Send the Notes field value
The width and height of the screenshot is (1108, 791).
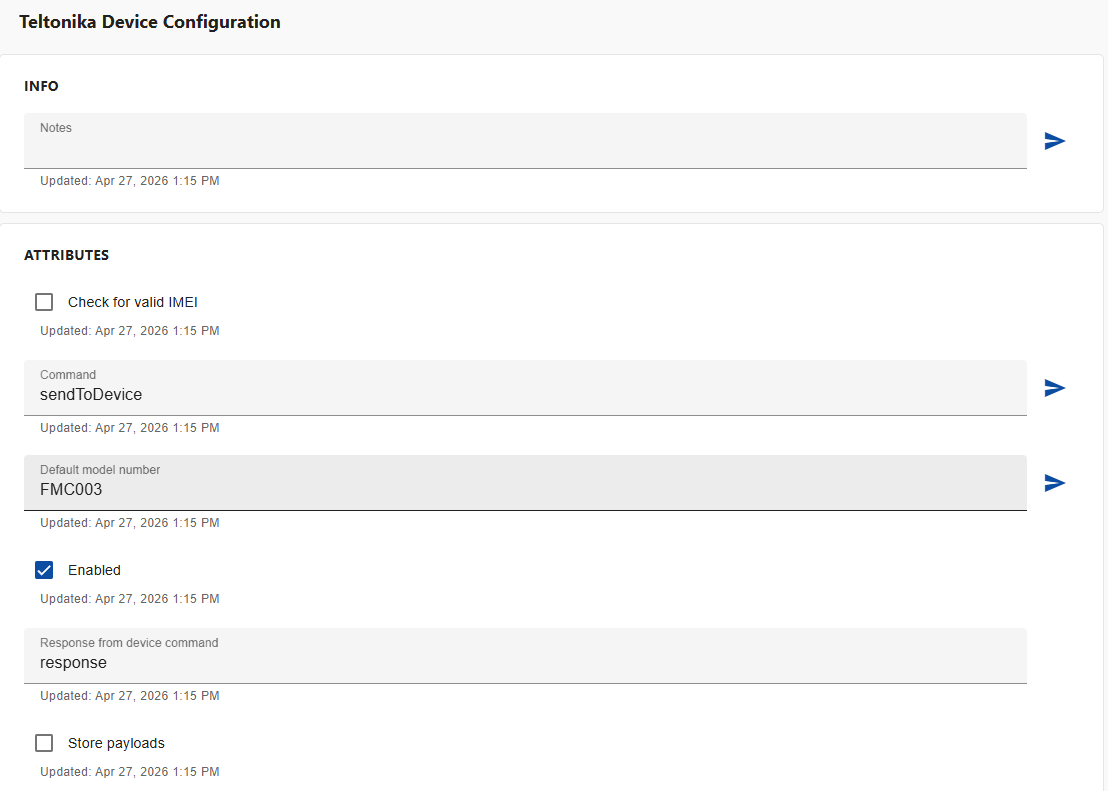click(1054, 141)
